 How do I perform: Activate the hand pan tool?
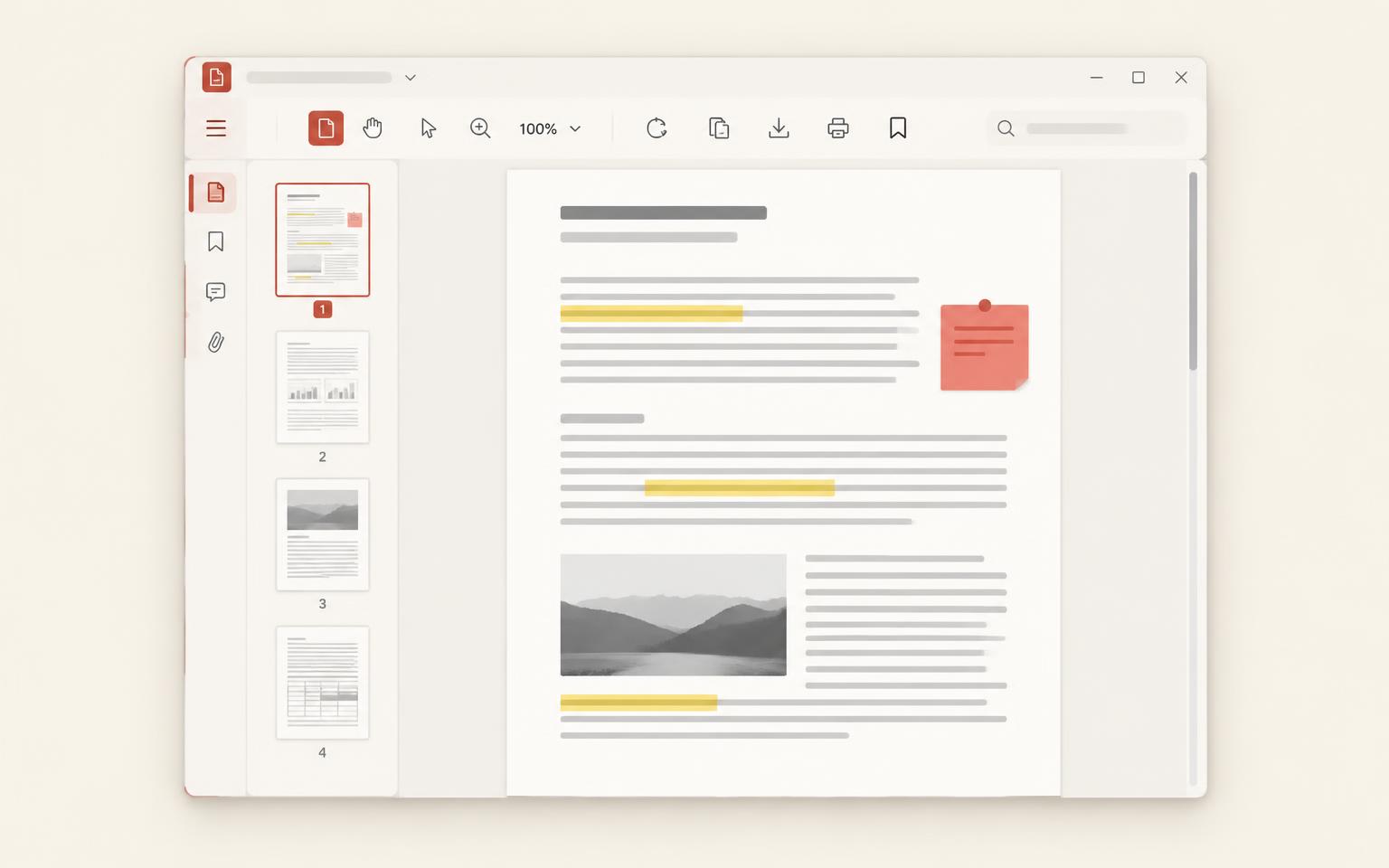pos(373,128)
